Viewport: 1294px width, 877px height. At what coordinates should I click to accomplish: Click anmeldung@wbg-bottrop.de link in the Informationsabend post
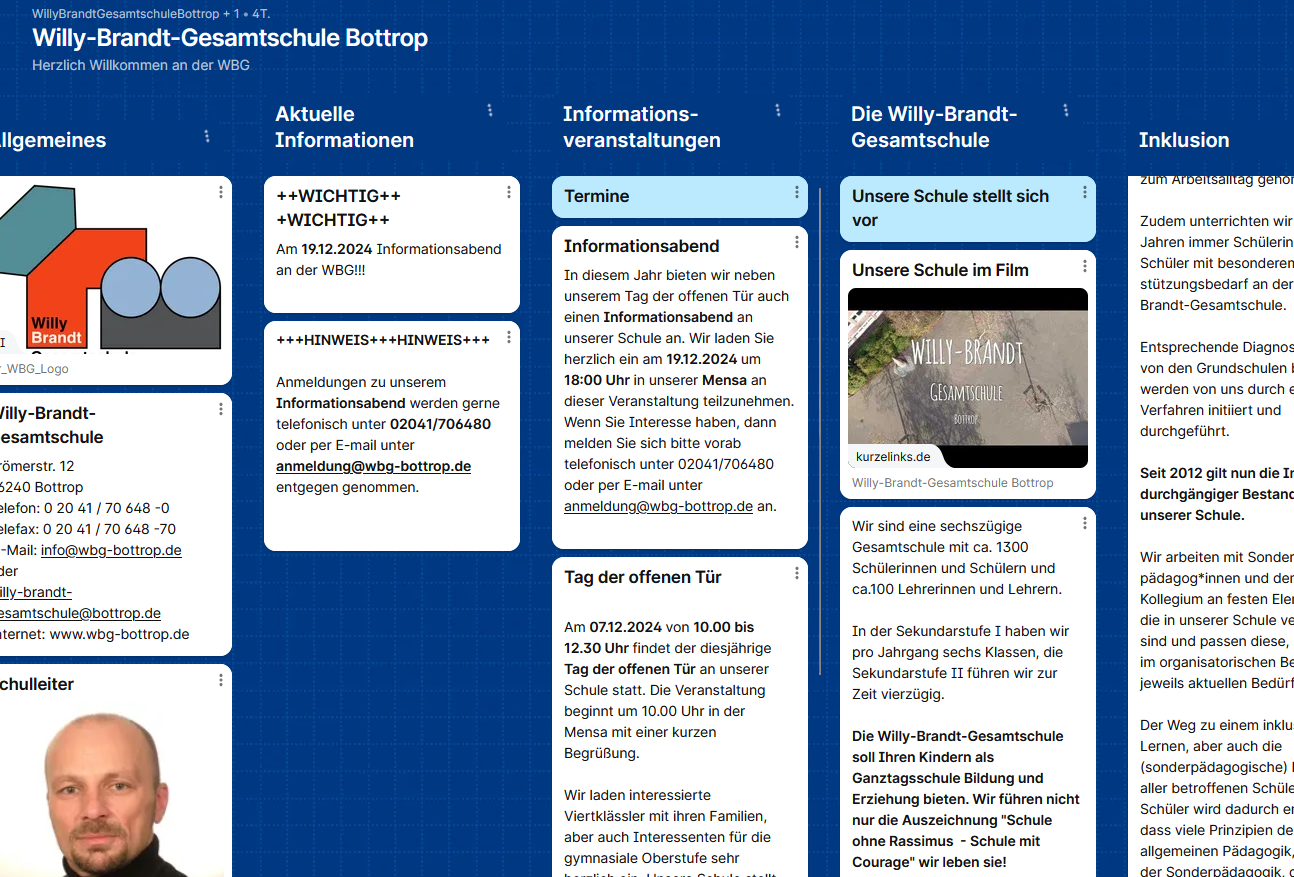pos(658,506)
